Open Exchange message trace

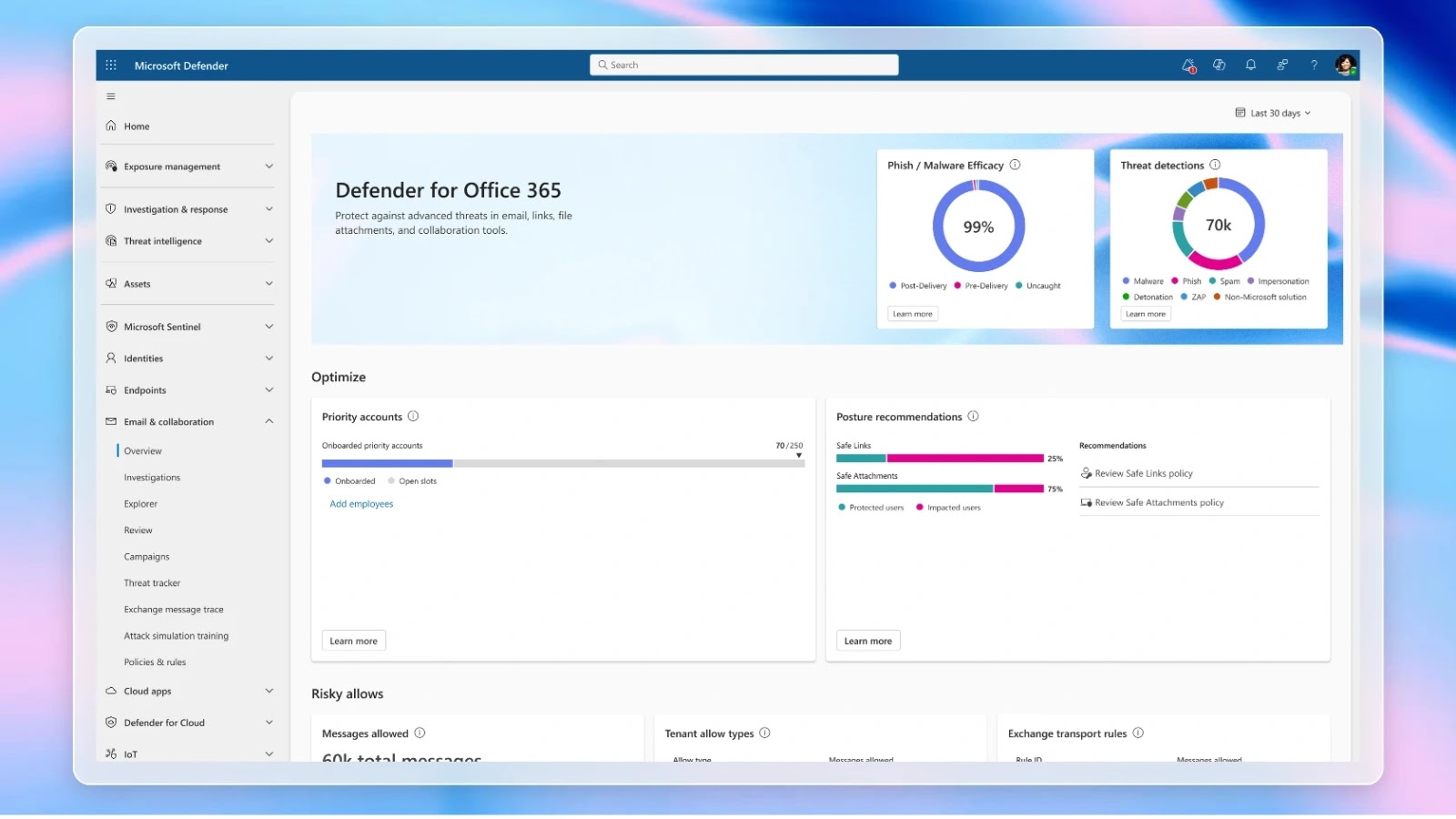(174, 610)
